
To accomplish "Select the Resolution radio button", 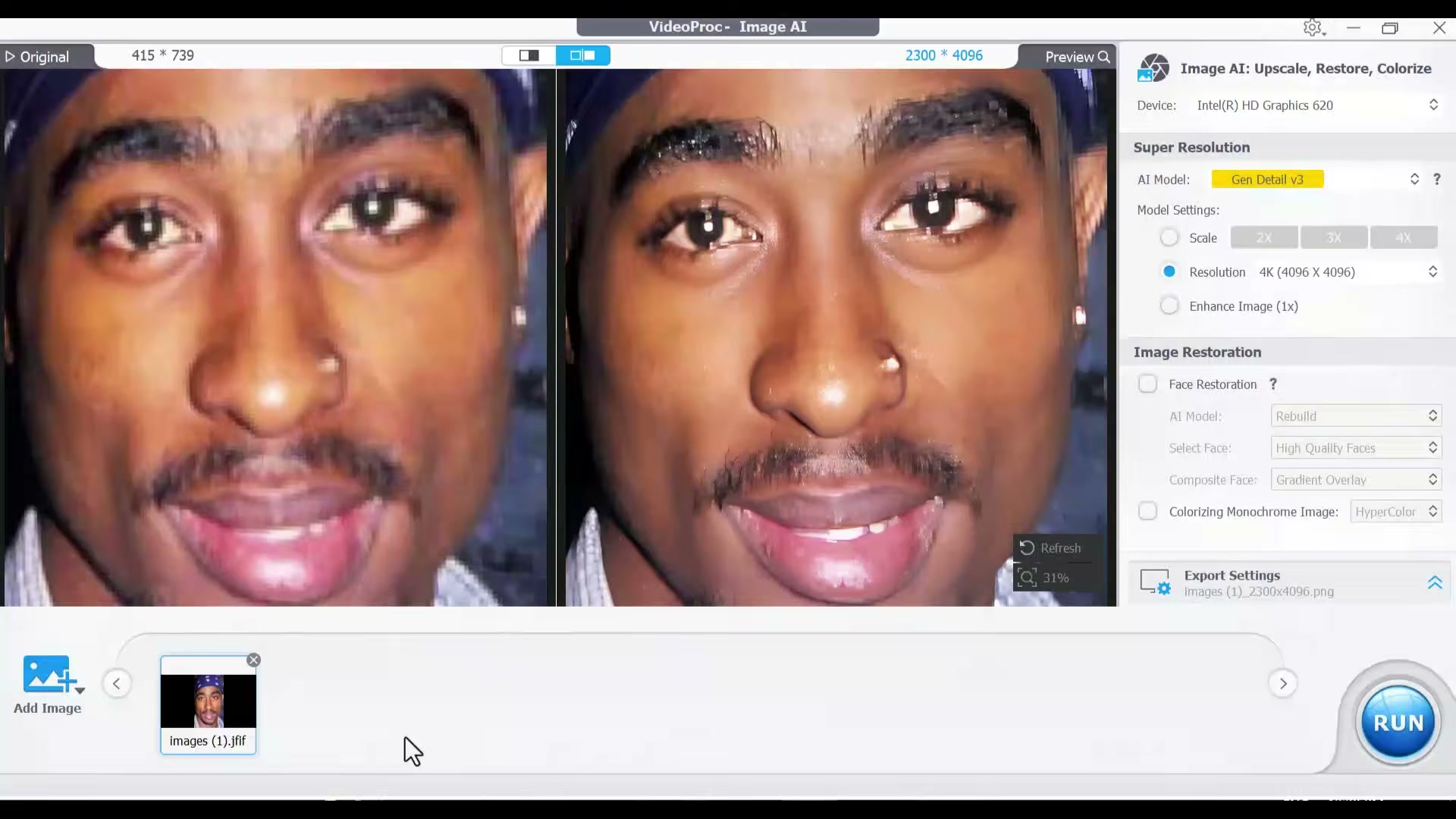I will click(x=1169, y=271).
